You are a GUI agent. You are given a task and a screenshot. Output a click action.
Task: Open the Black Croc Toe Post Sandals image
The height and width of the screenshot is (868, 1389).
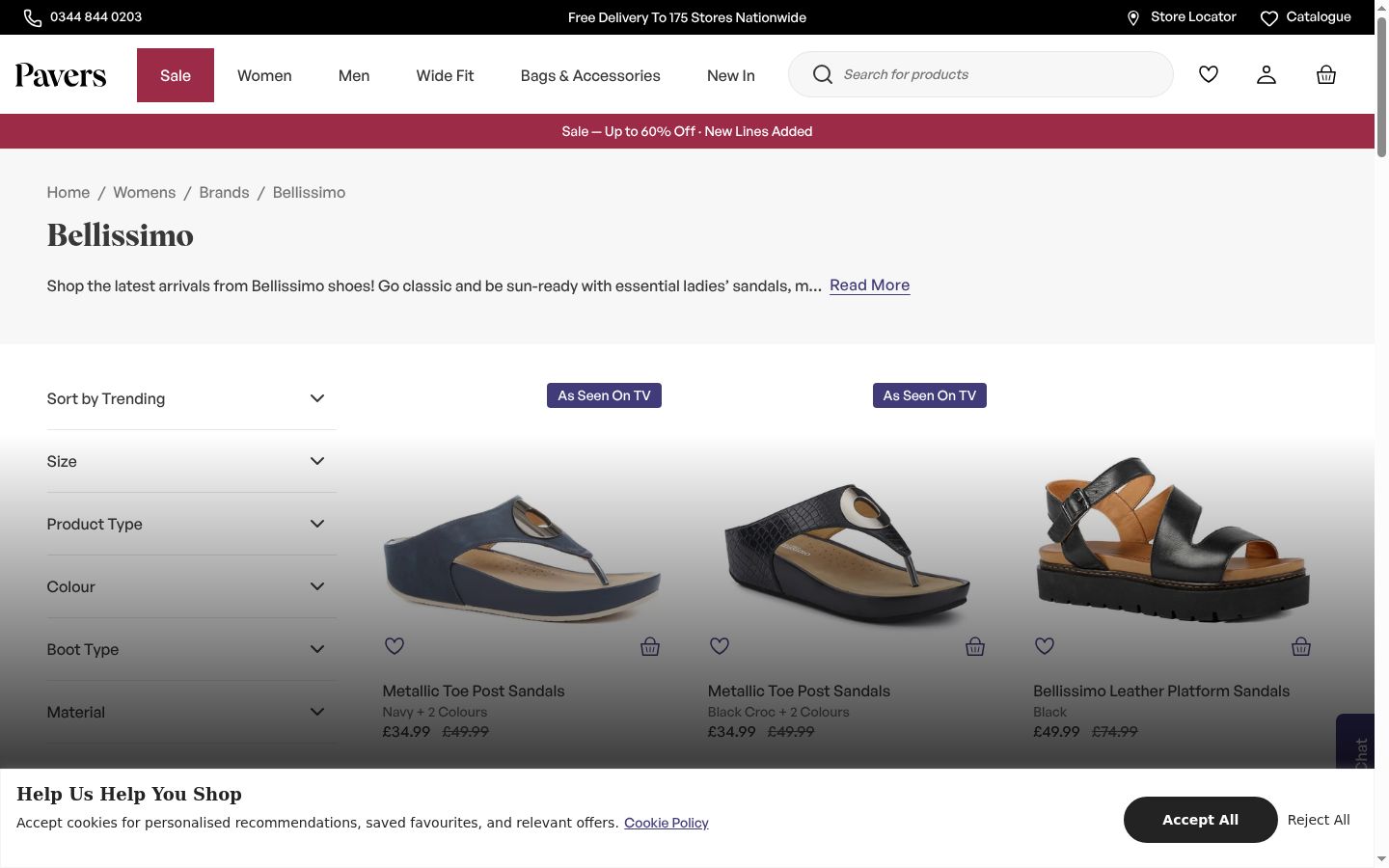[848, 555]
